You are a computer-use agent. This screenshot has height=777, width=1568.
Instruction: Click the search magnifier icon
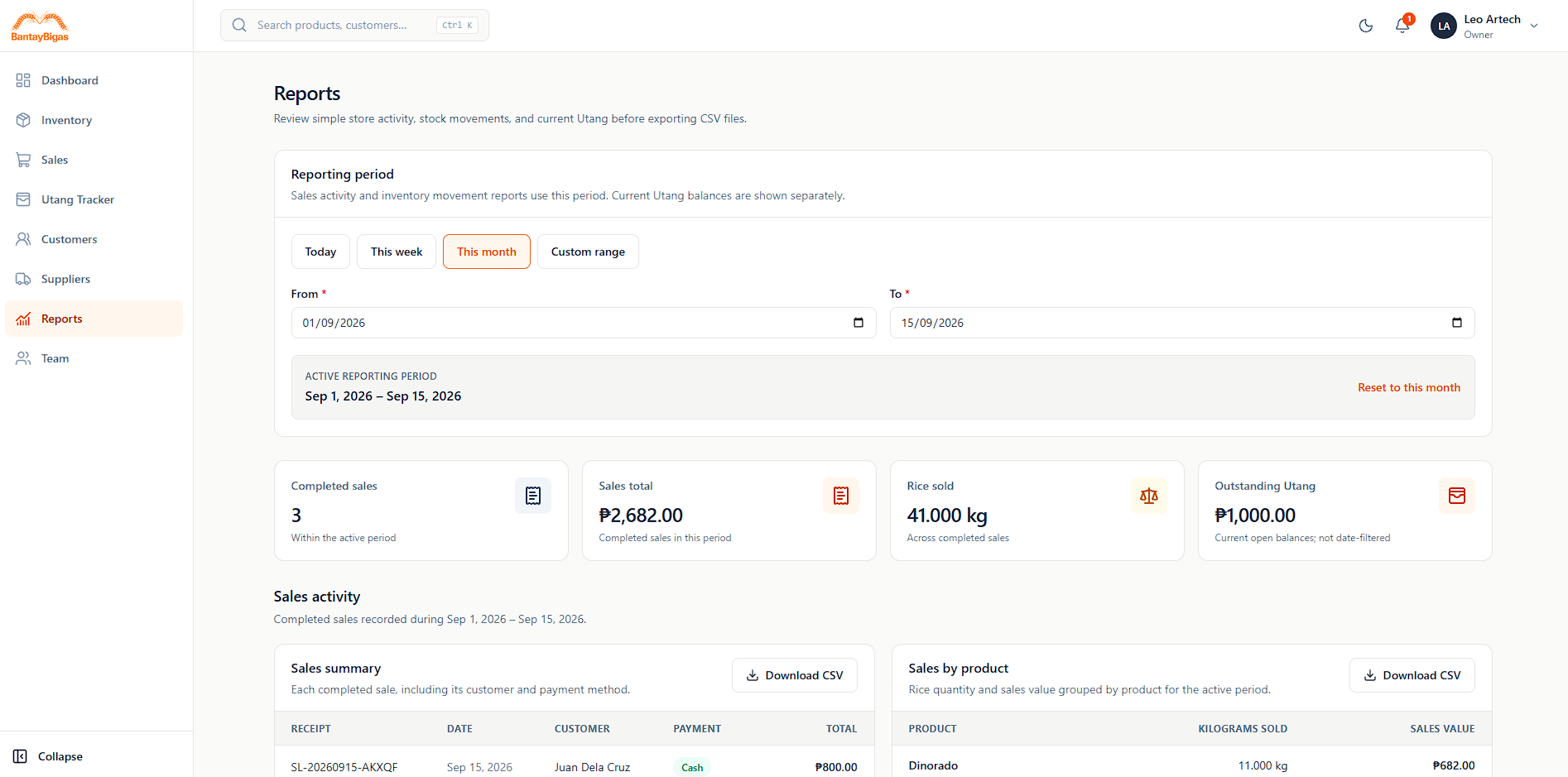239,25
